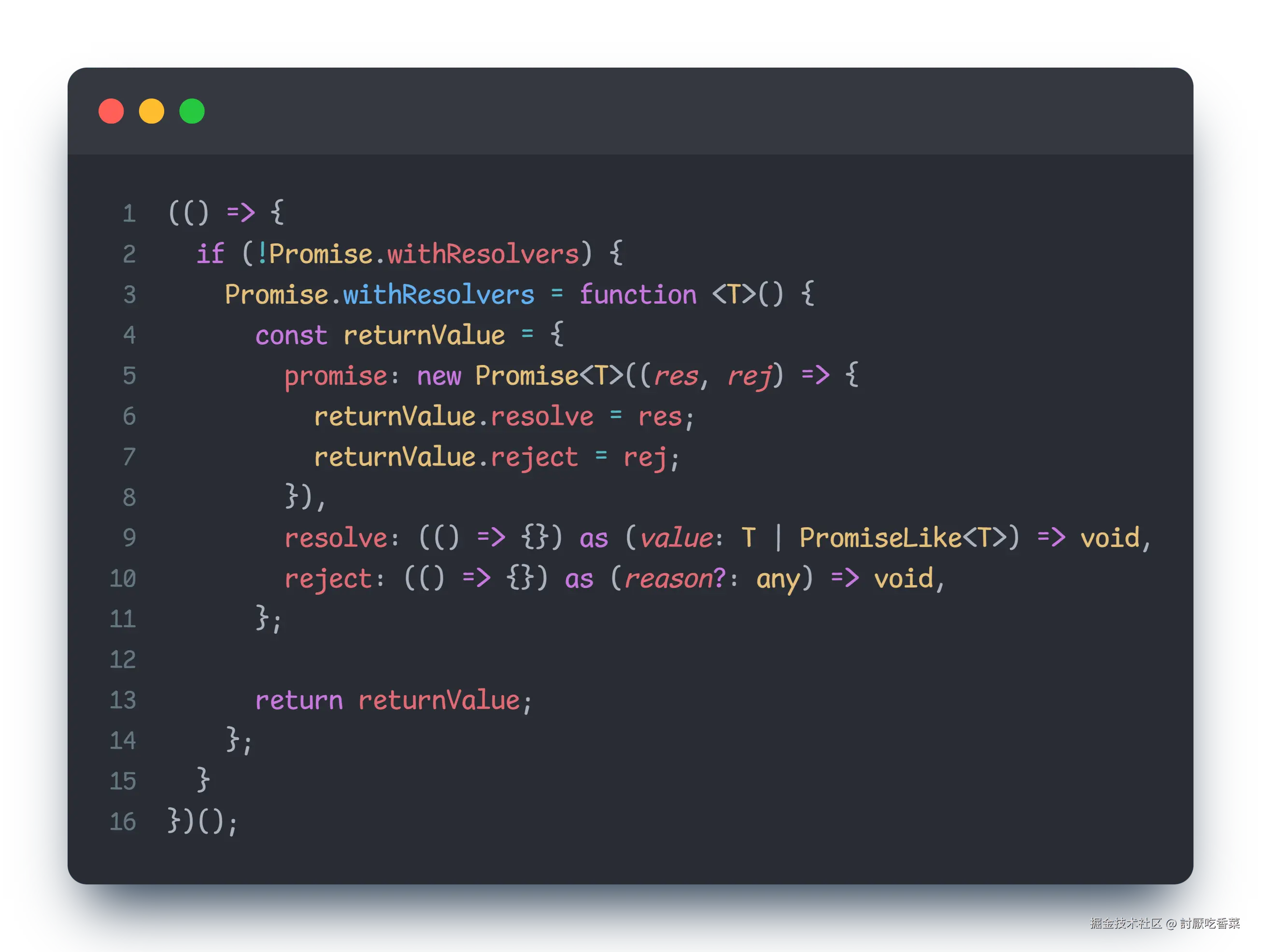Click the red close window dot
This screenshot has height=952, width=1262.
click(x=111, y=111)
